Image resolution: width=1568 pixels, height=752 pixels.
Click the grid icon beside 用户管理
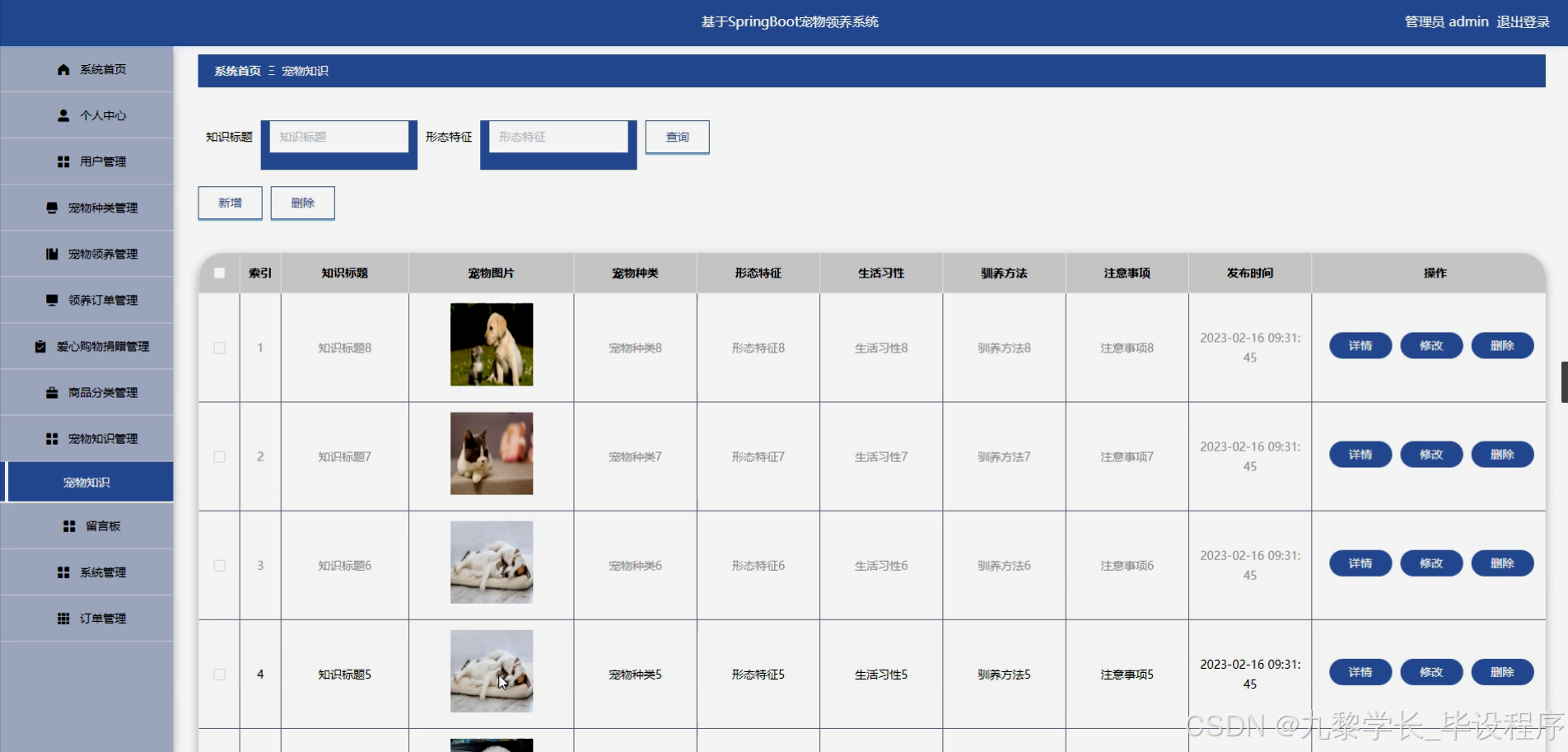coord(63,162)
